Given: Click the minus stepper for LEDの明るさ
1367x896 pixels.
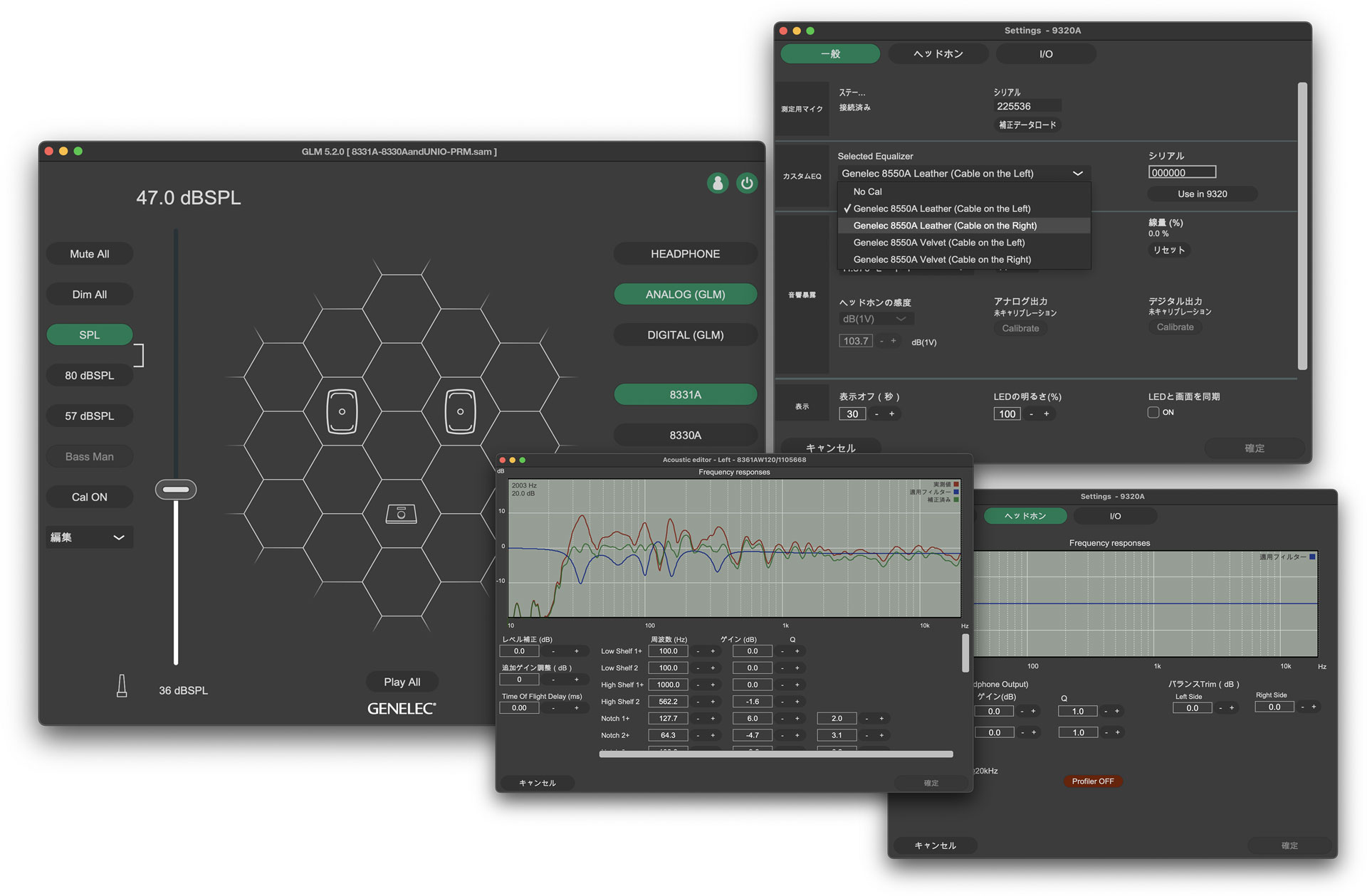Looking at the screenshot, I should click(x=1031, y=414).
